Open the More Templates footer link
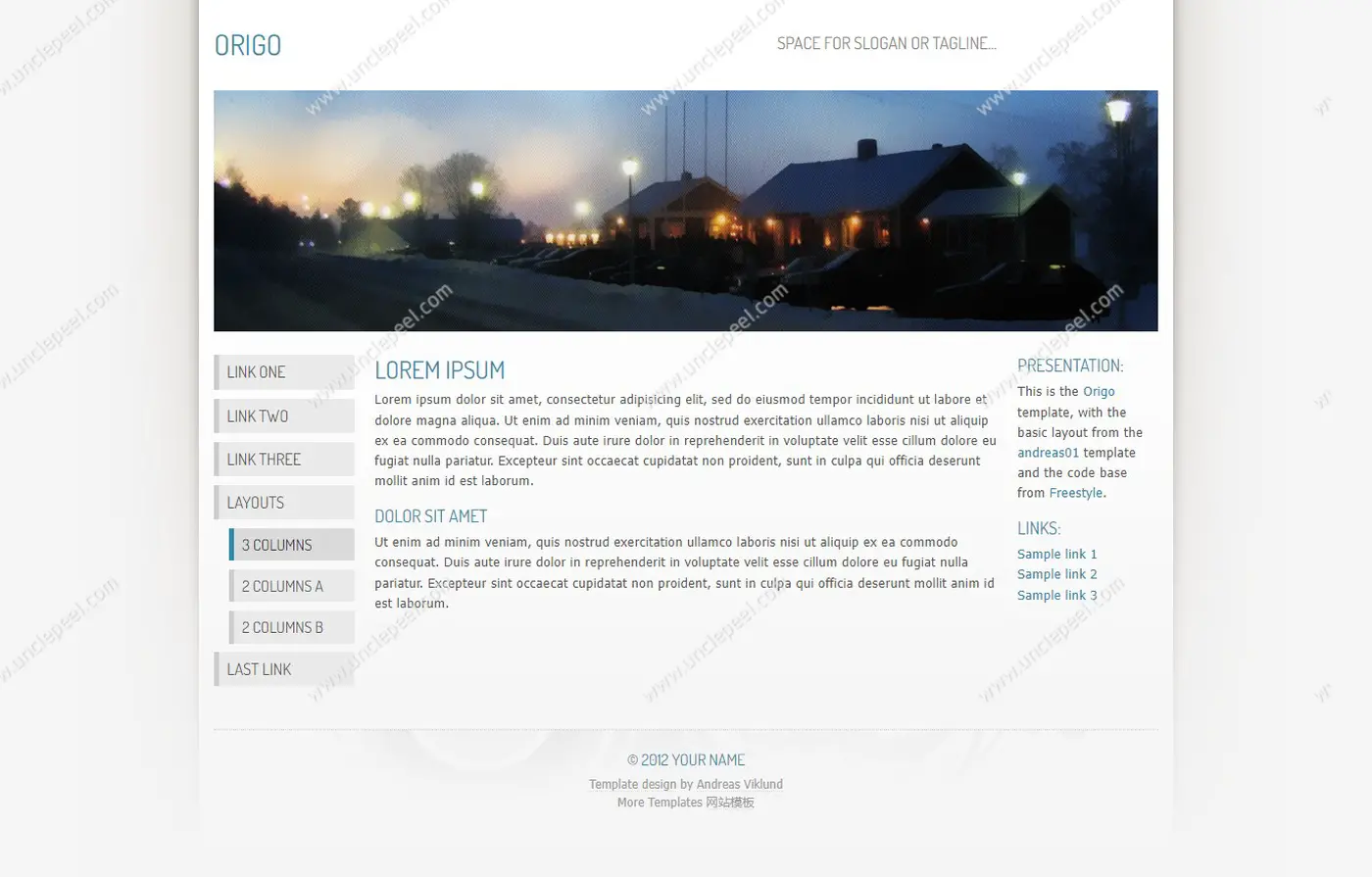 tap(660, 802)
